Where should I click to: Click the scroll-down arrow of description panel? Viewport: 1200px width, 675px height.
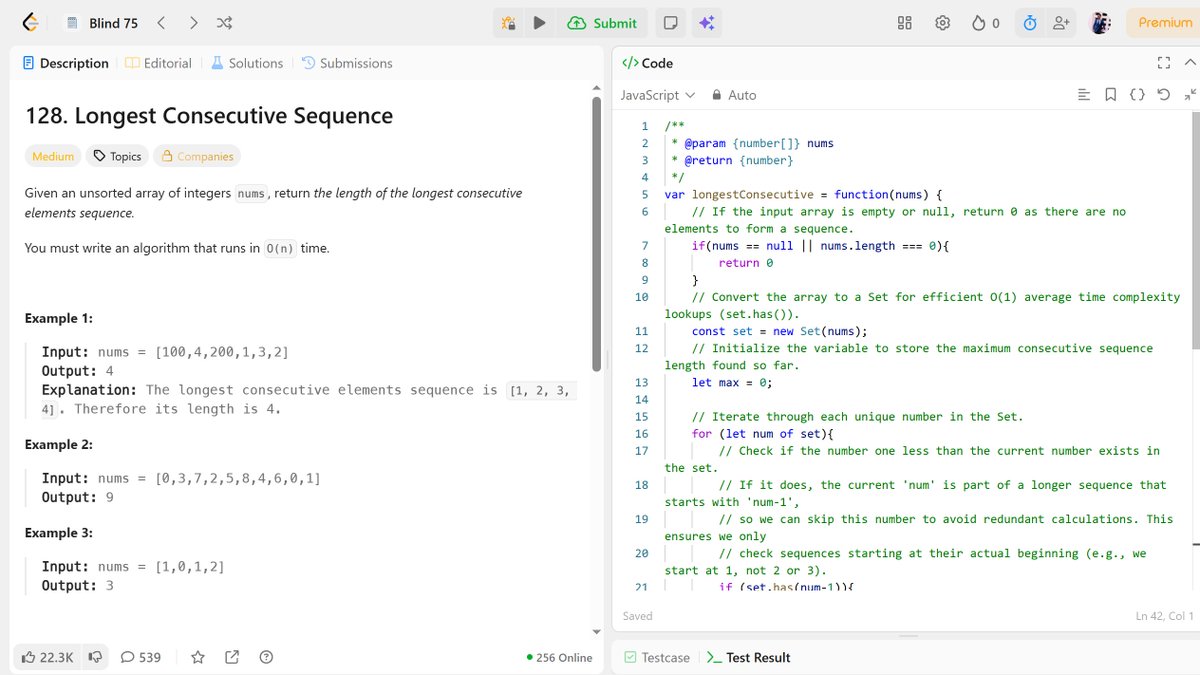click(x=597, y=631)
